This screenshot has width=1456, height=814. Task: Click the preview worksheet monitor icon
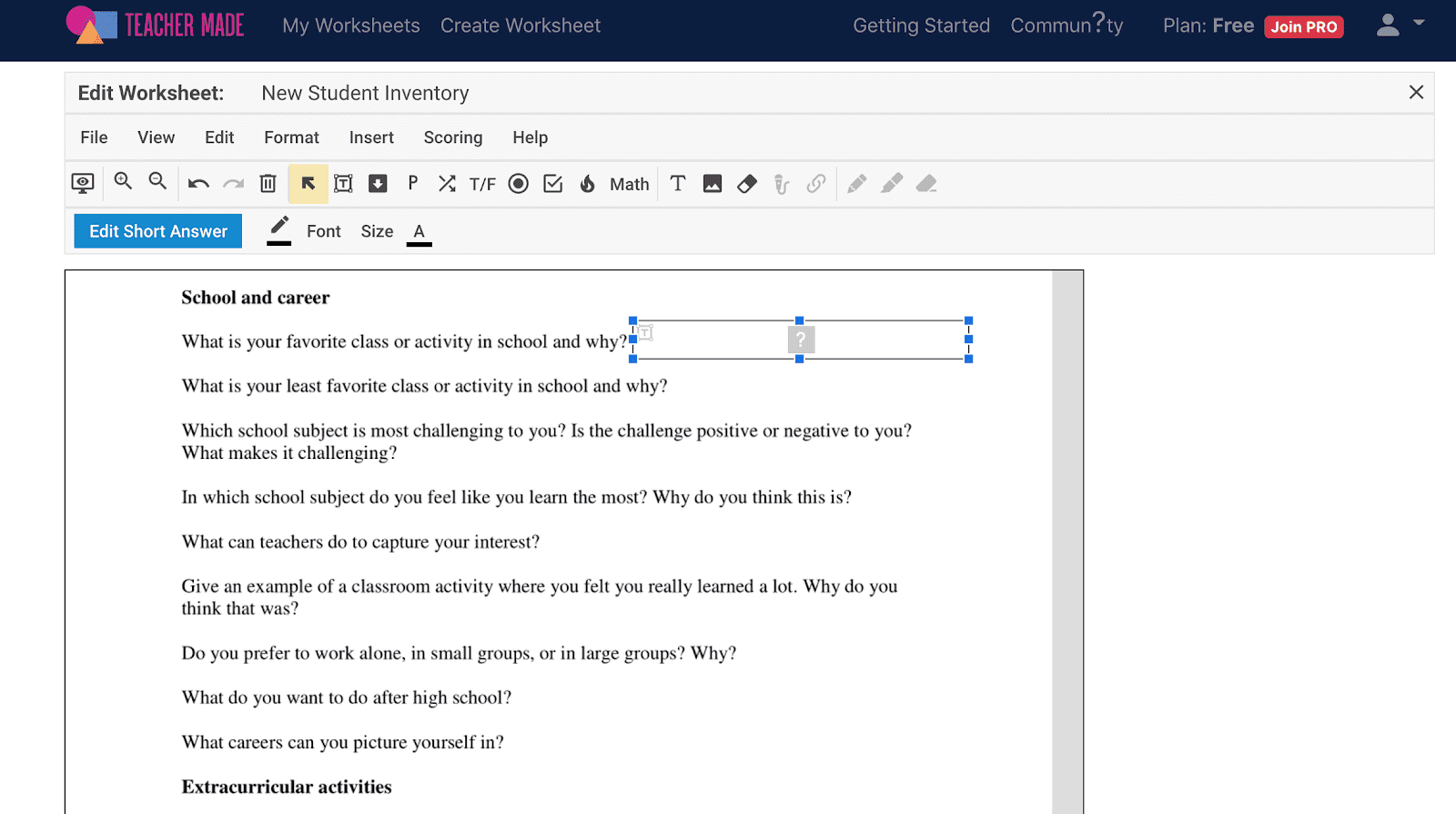pyautogui.click(x=83, y=184)
